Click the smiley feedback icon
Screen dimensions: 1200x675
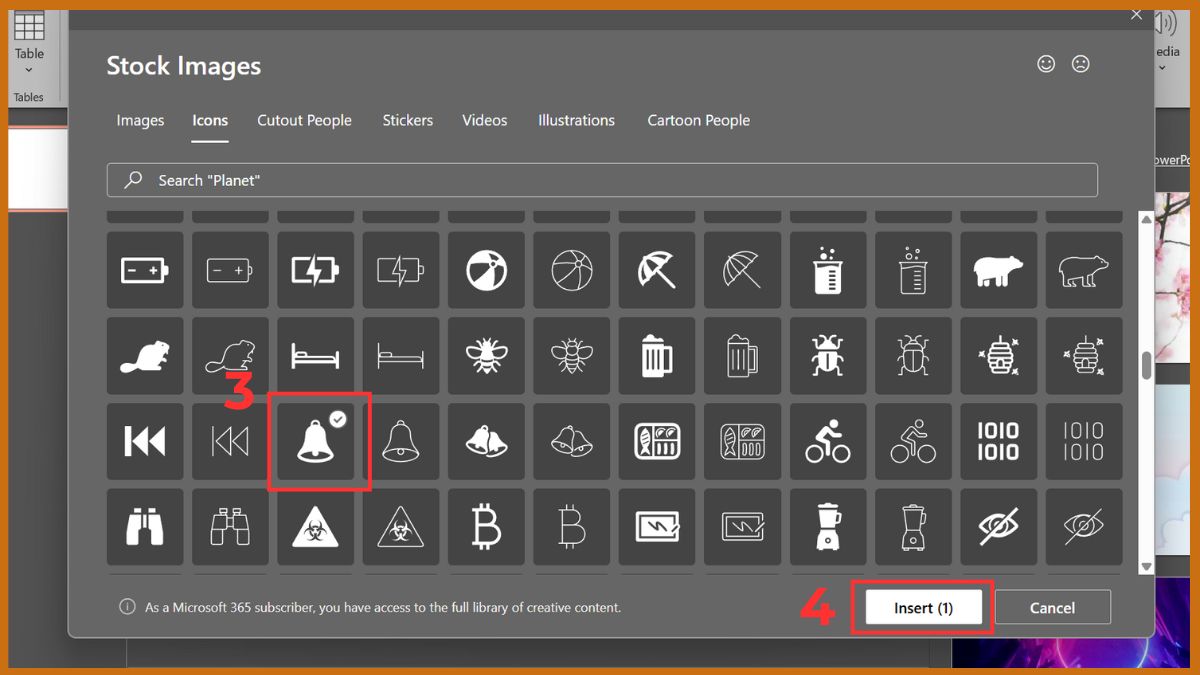pos(1046,63)
